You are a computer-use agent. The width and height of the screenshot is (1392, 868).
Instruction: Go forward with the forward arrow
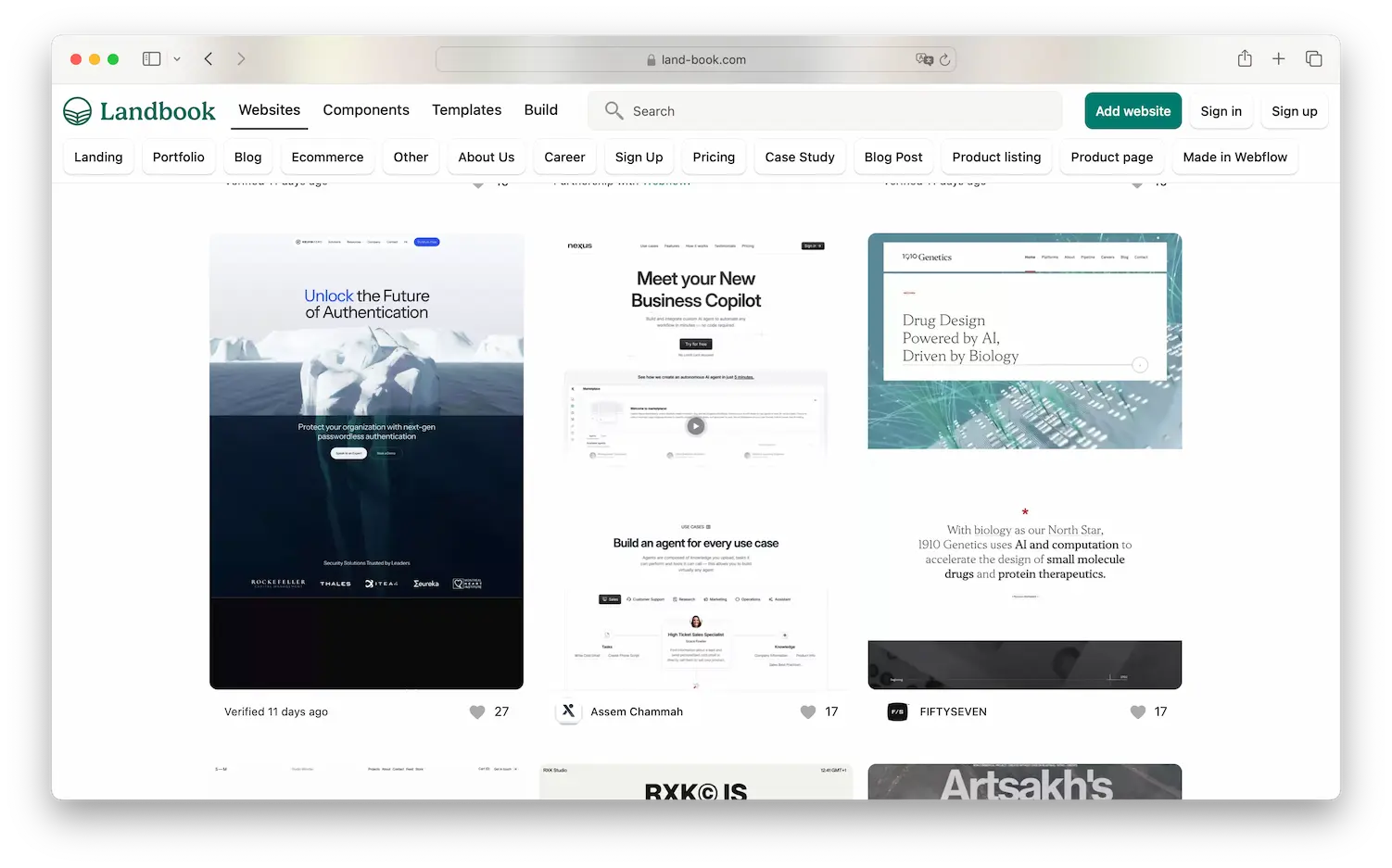tap(241, 58)
